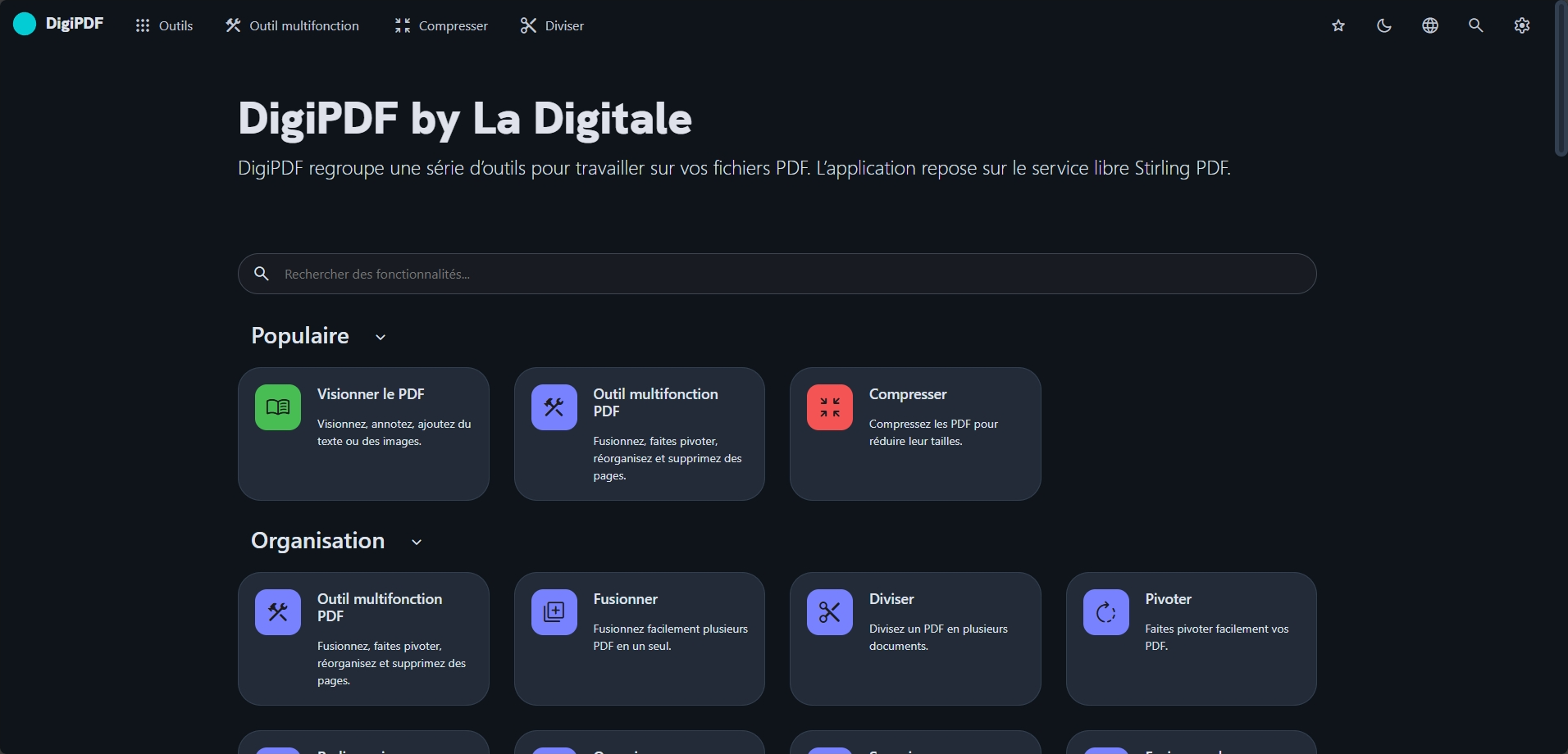The image size is (1568, 754).
Task: Collapse the Organisation section chevron
Action: pyautogui.click(x=417, y=542)
